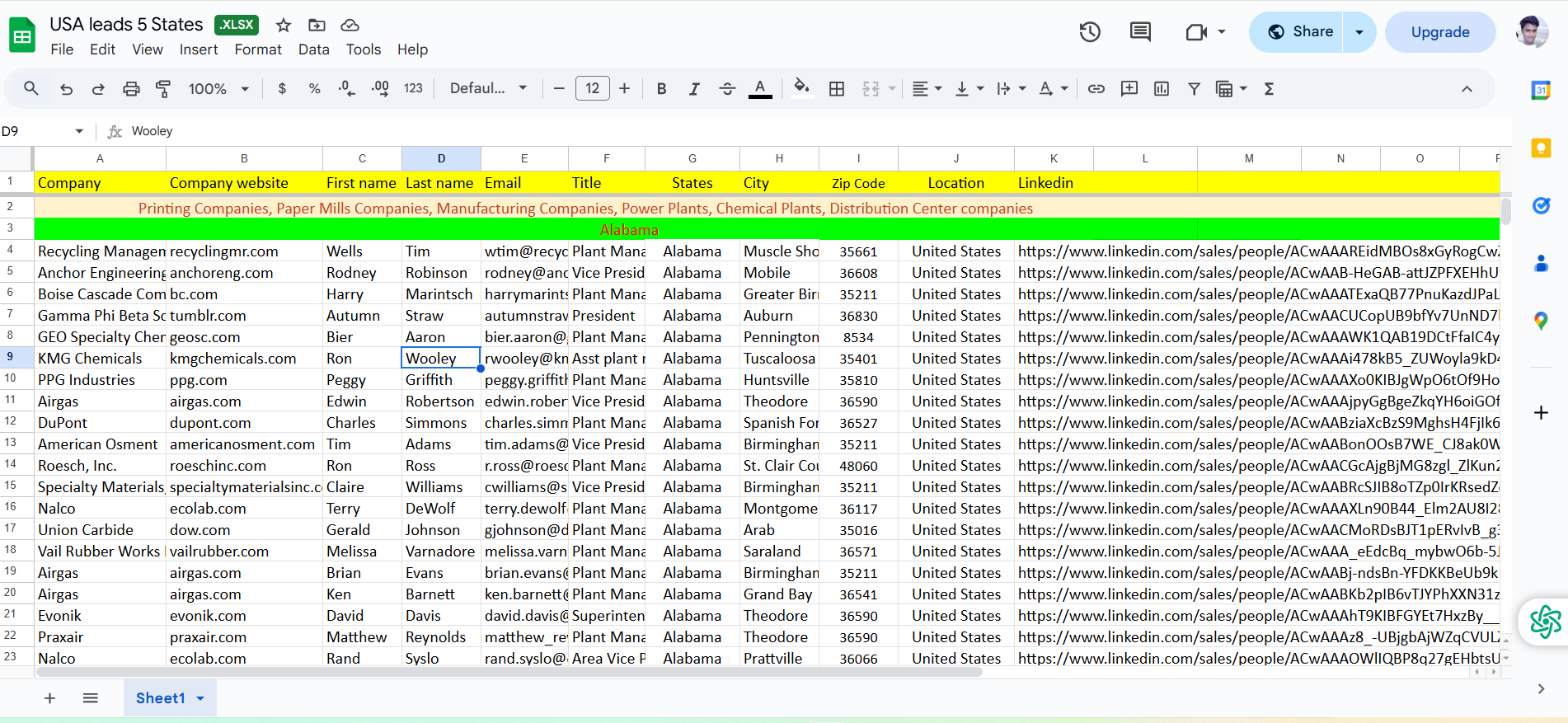Open the borders tool

click(x=837, y=88)
